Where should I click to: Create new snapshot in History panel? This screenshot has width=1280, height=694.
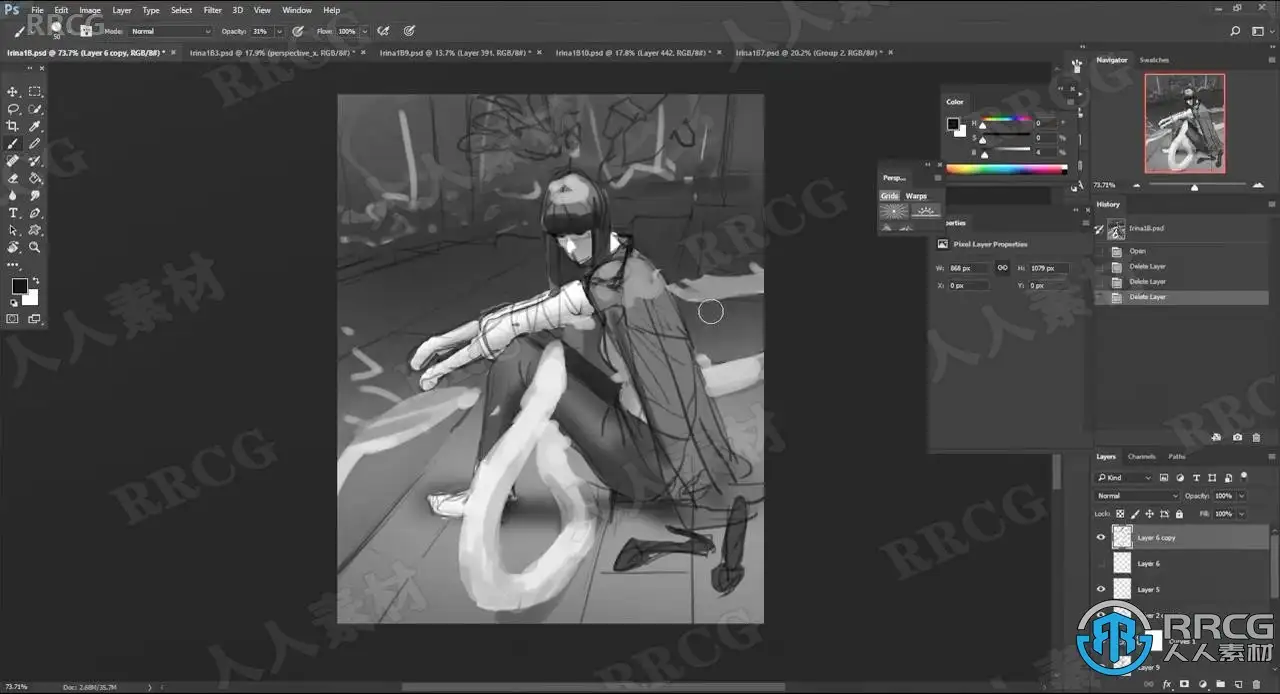tap(1237, 437)
